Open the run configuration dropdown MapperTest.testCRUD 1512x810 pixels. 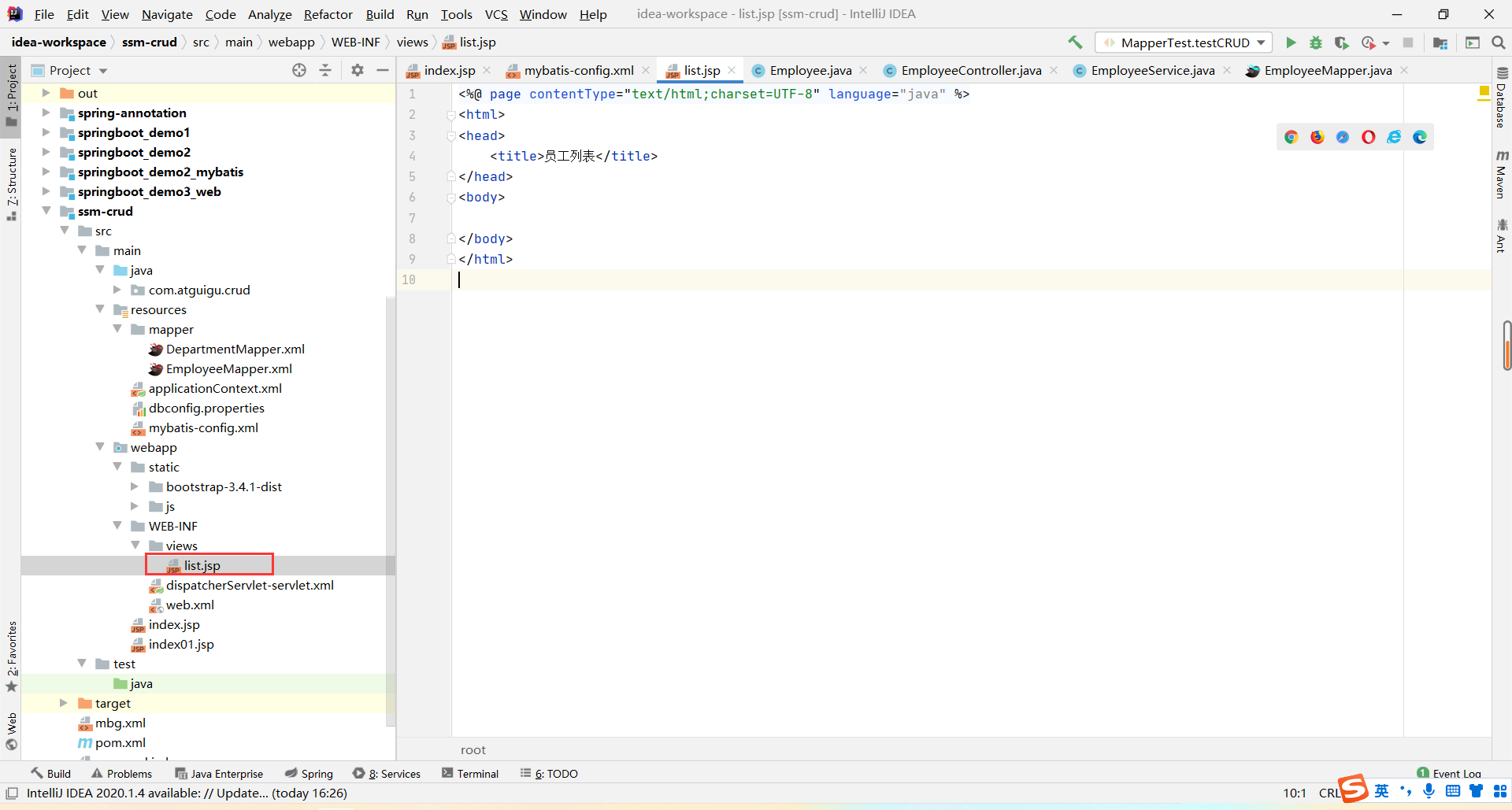[1184, 43]
